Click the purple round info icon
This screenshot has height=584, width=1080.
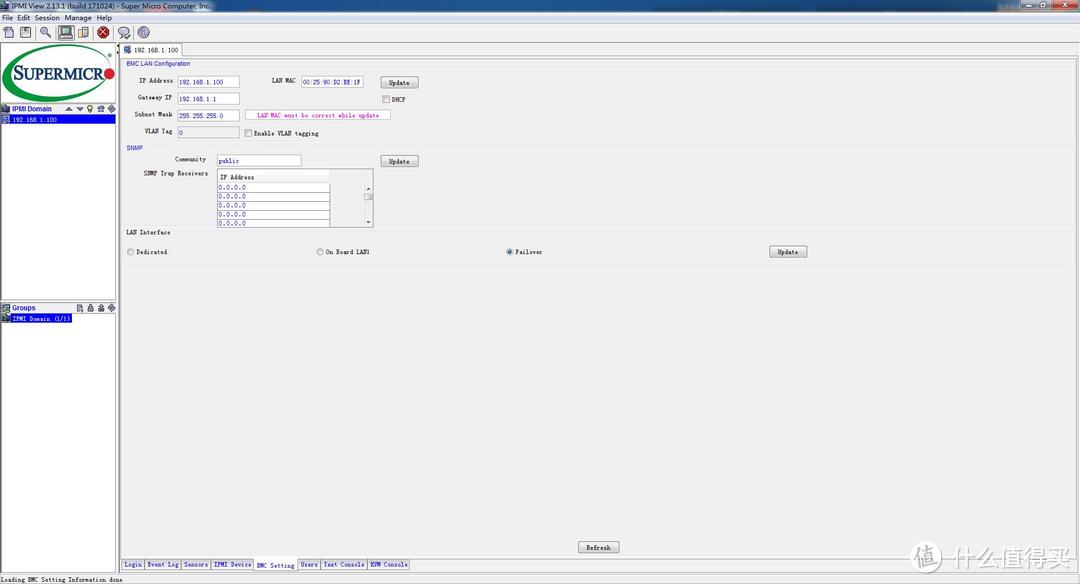point(144,32)
